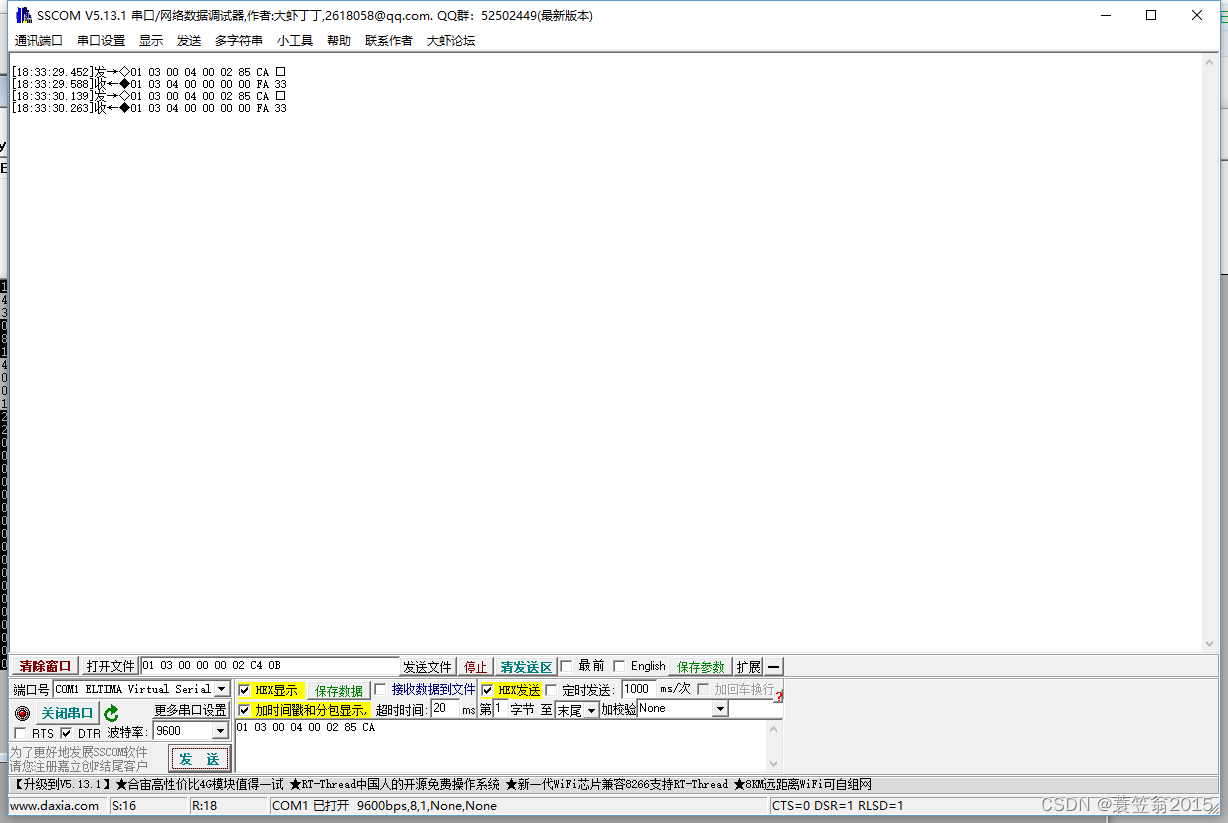Click the 保存数据 button
This screenshot has height=823, width=1228.
pos(339,690)
